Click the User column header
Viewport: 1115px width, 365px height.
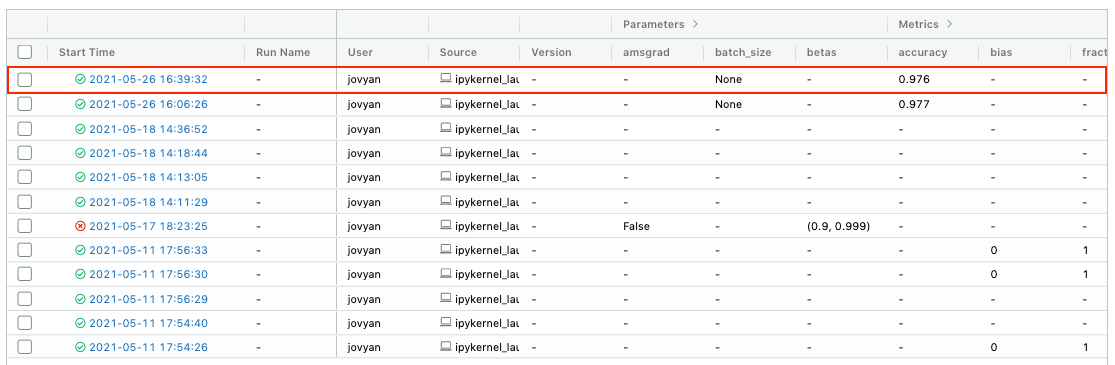(x=361, y=52)
